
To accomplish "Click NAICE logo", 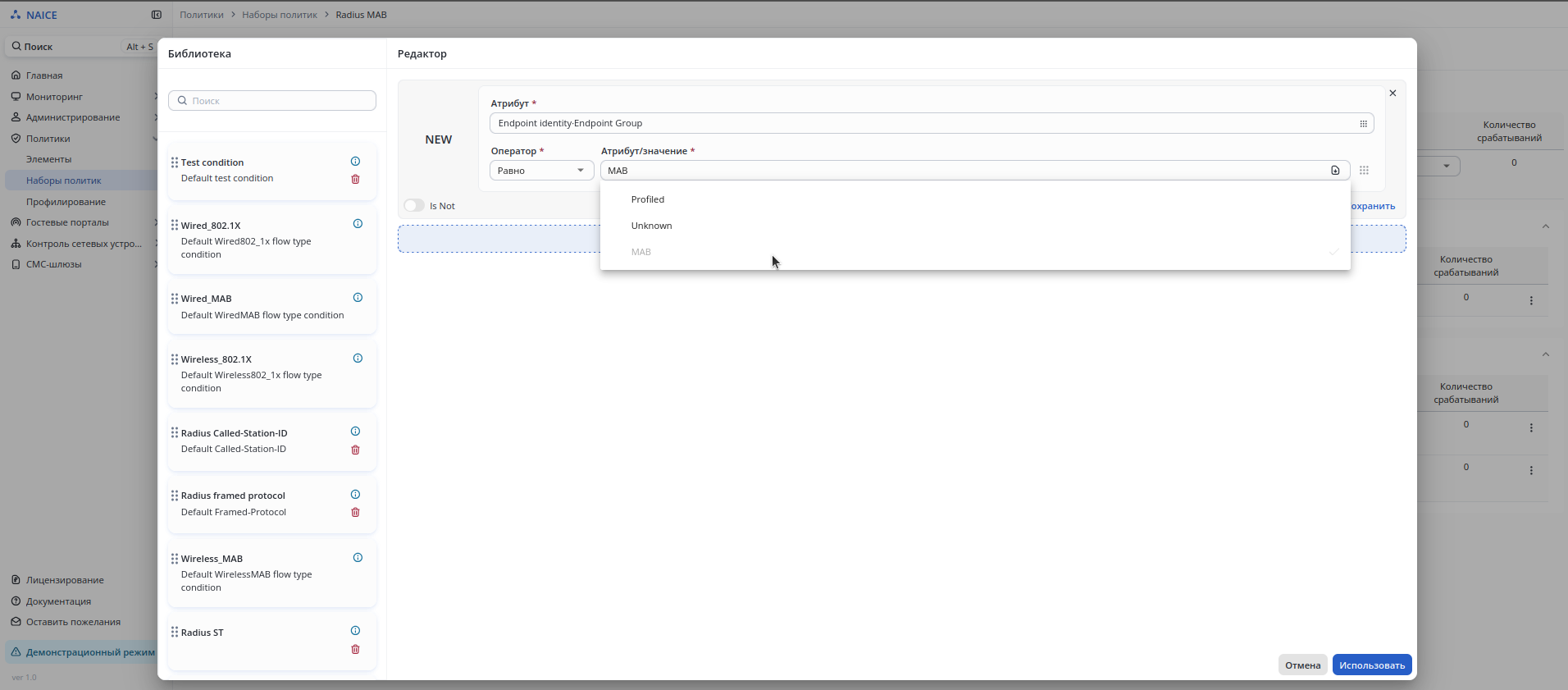I will (x=34, y=15).
